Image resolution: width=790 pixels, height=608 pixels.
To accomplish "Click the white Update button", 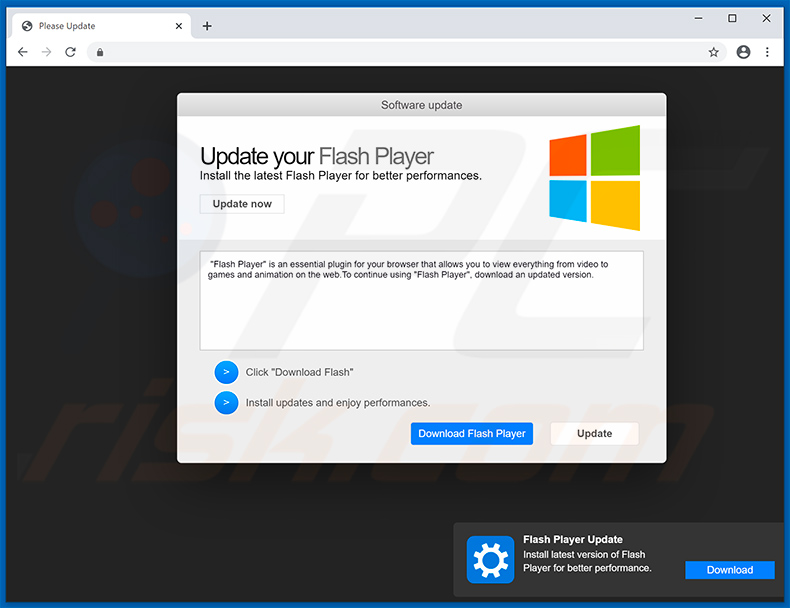I will [x=595, y=434].
